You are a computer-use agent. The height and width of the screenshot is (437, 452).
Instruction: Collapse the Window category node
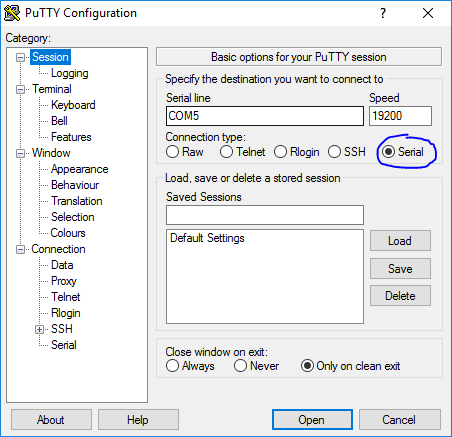(x=20, y=154)
